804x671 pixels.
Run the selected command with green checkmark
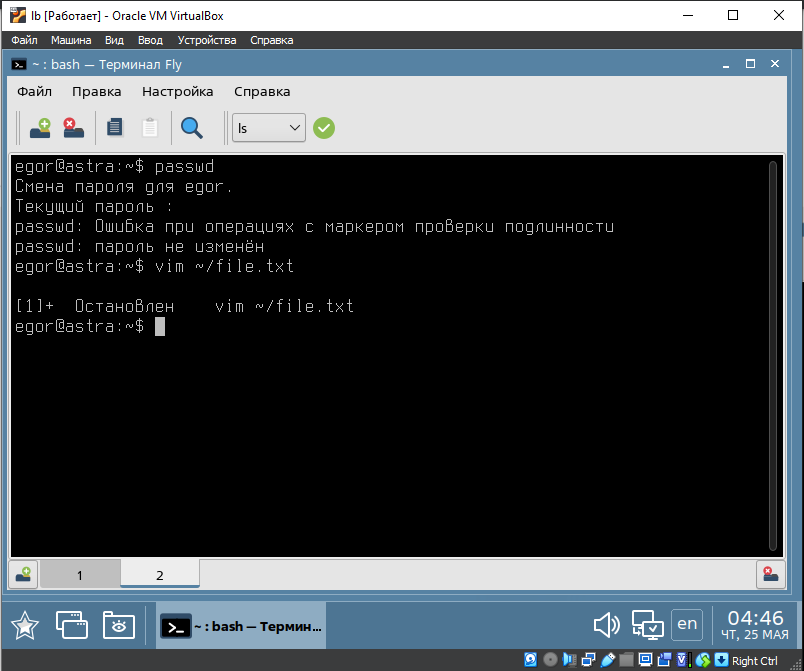point(324,128)
